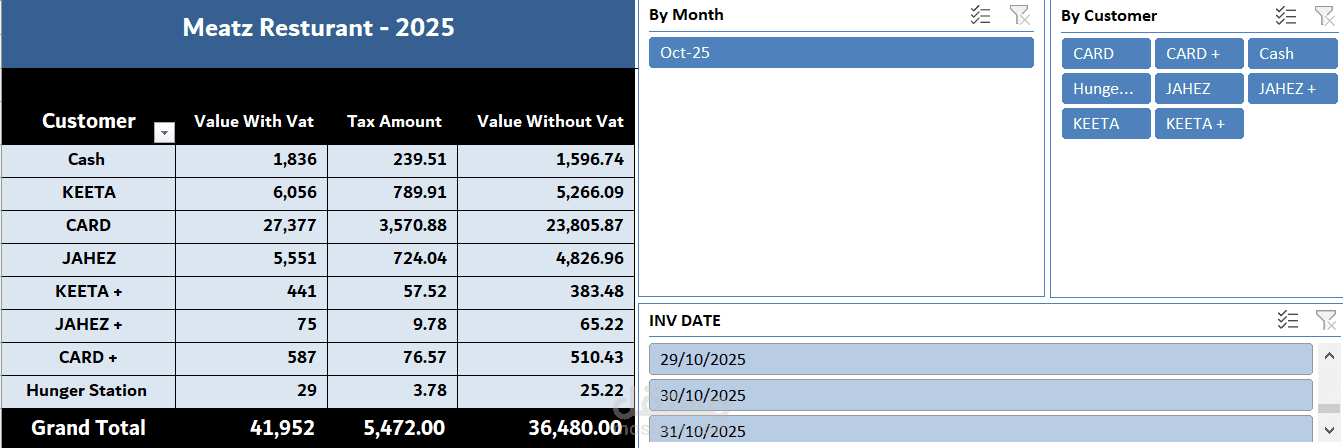Click the 5,266.09 cell
The height and width of the screenshot is (448, 1343).
pos(546,193)
